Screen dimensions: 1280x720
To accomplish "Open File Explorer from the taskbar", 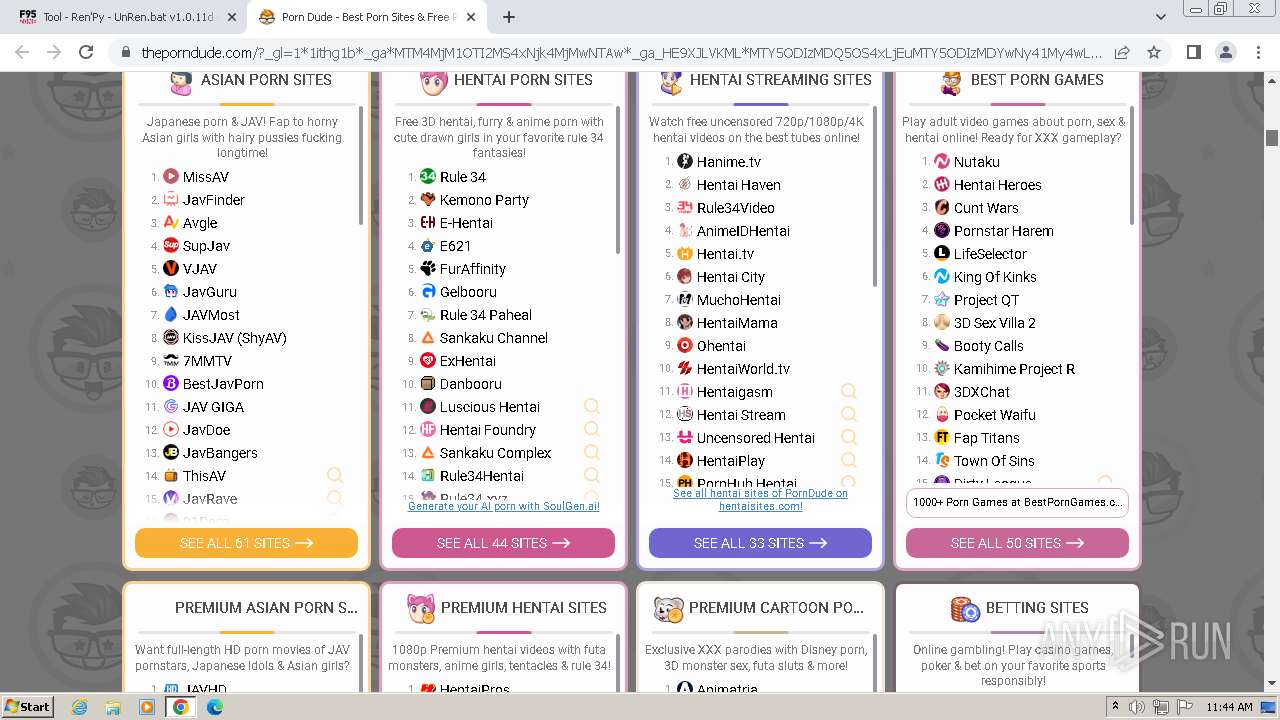I will [x=113, y=707].
